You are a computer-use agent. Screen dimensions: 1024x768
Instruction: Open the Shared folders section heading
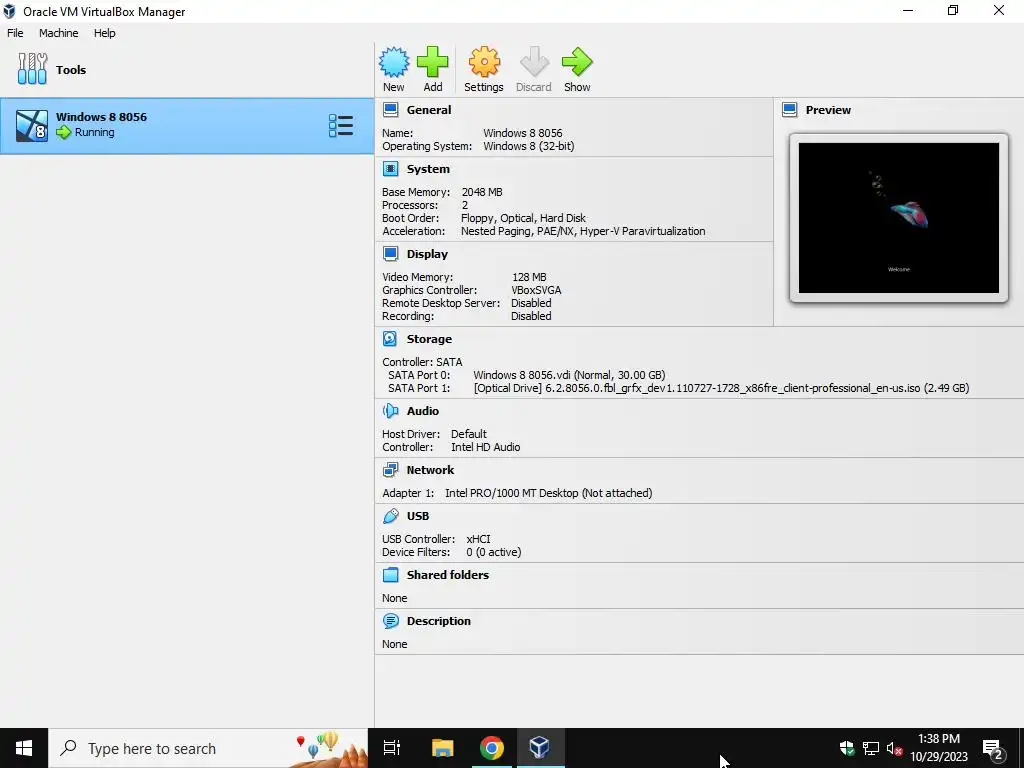[448, 575]
